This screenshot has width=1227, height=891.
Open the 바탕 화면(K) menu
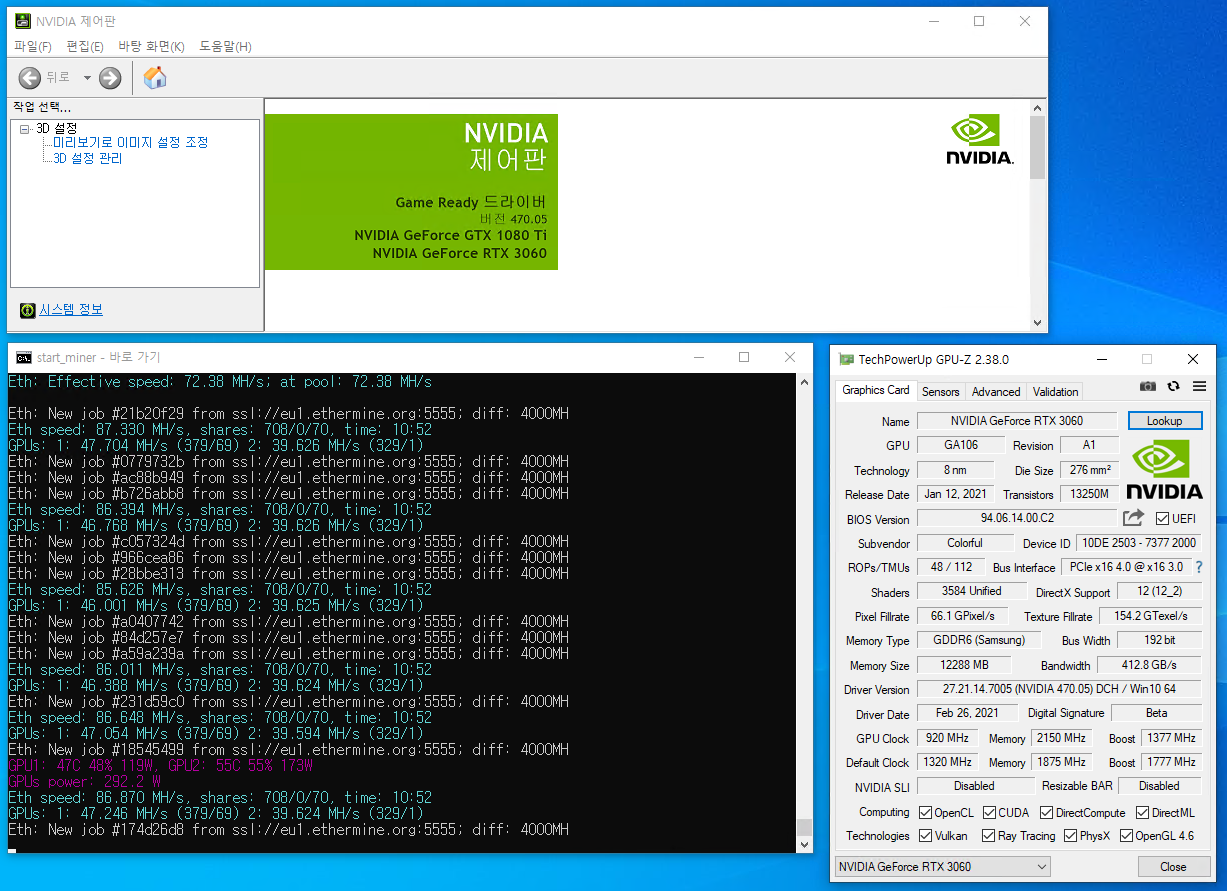tap(151, 47)
